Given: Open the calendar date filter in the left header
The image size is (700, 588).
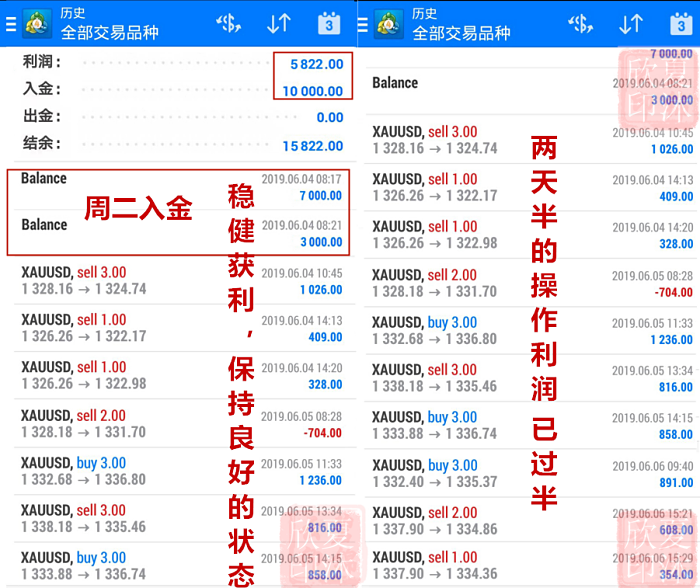Looking at the screenshot, I should pos(329,24).
